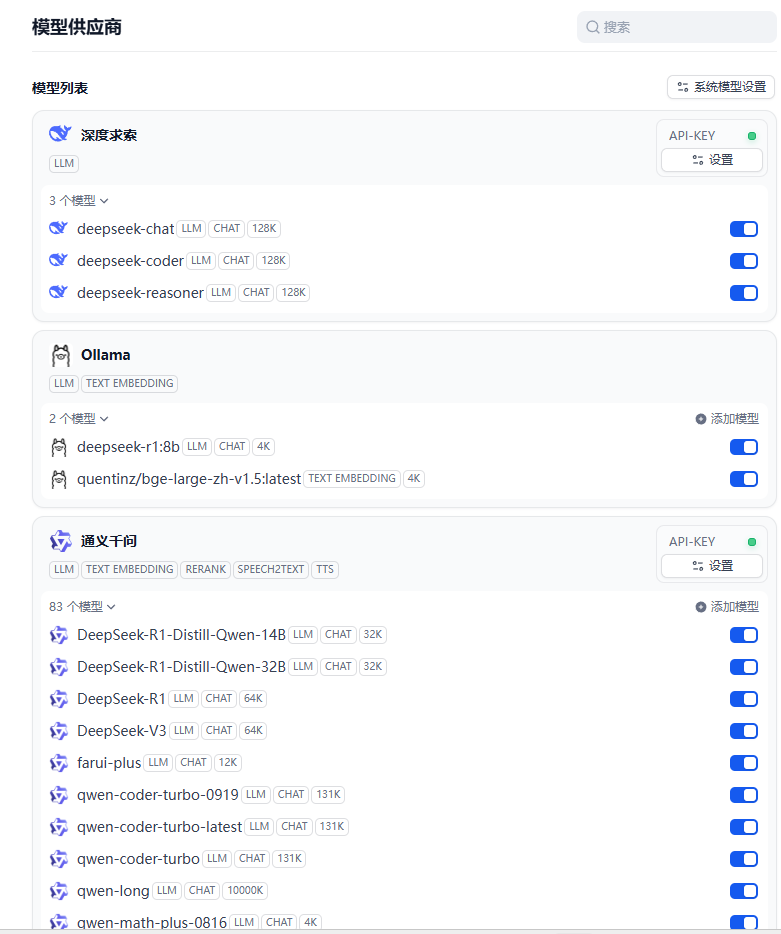Click the DeepSeek-R1-Distill-Qwen-32B model icon

(58, 667)
